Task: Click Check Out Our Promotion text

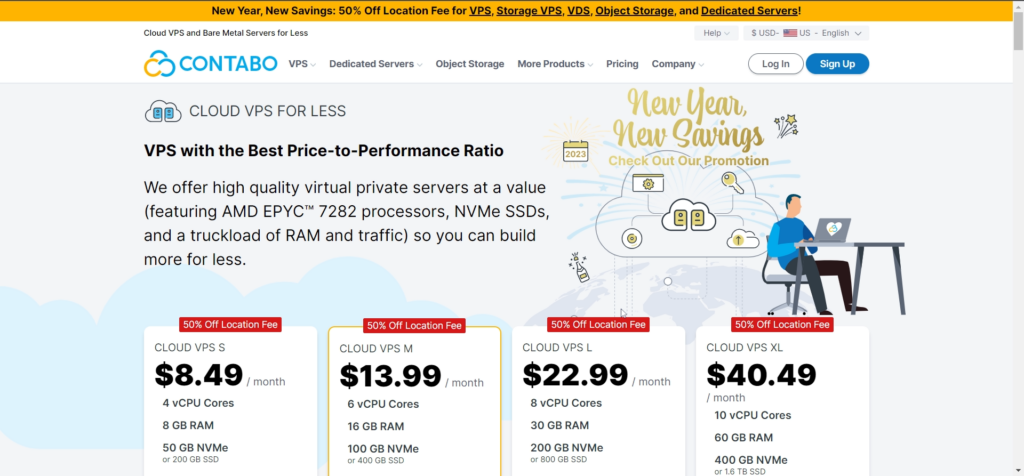Action: pos(688,161)
